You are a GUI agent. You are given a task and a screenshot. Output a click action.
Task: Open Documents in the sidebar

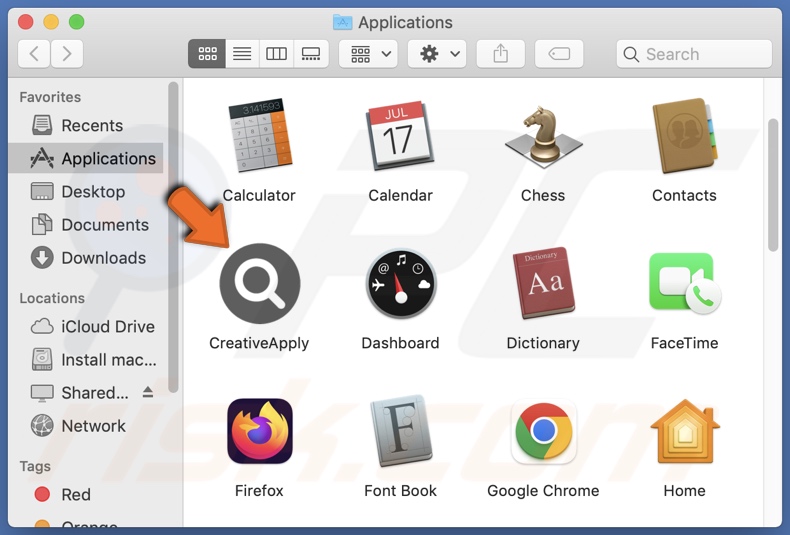click(86, 225)
